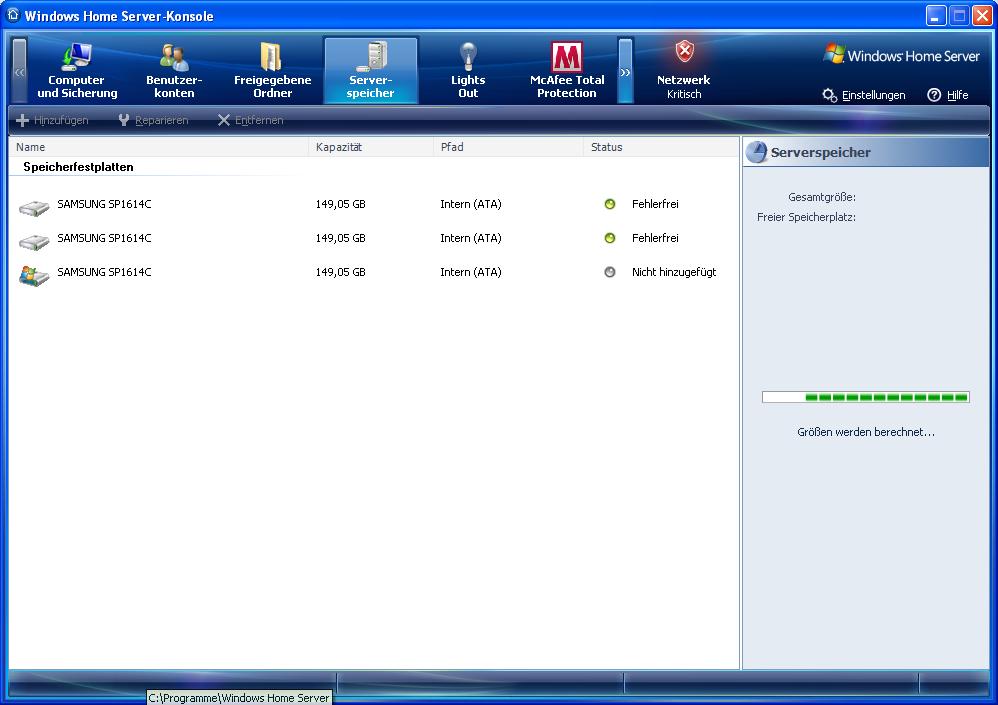Viewport: 998px width, 705px height.
Task: Click the Entfernen X icon
Action: point(223,120)
